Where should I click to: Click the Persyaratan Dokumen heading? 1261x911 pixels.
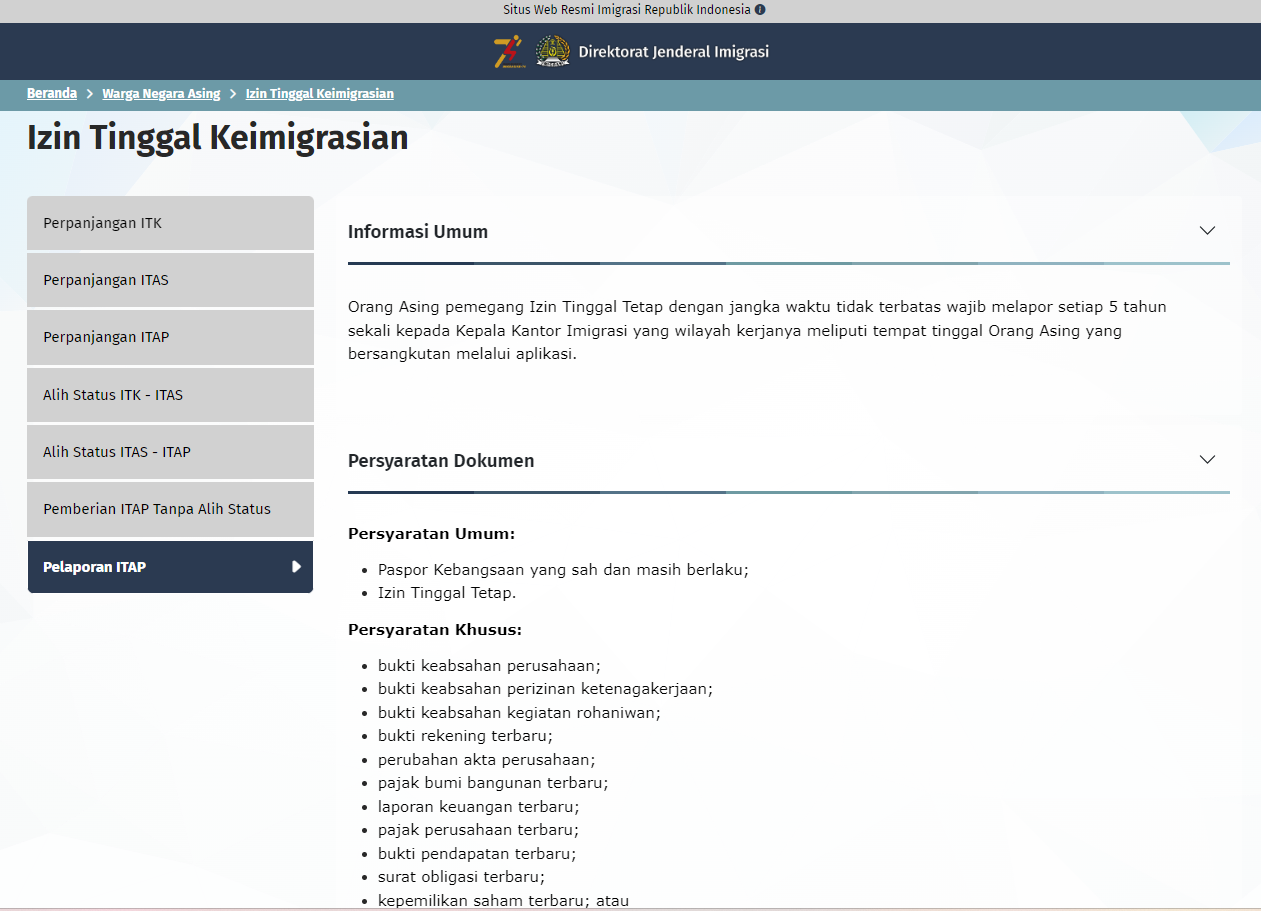click(441, 461)
